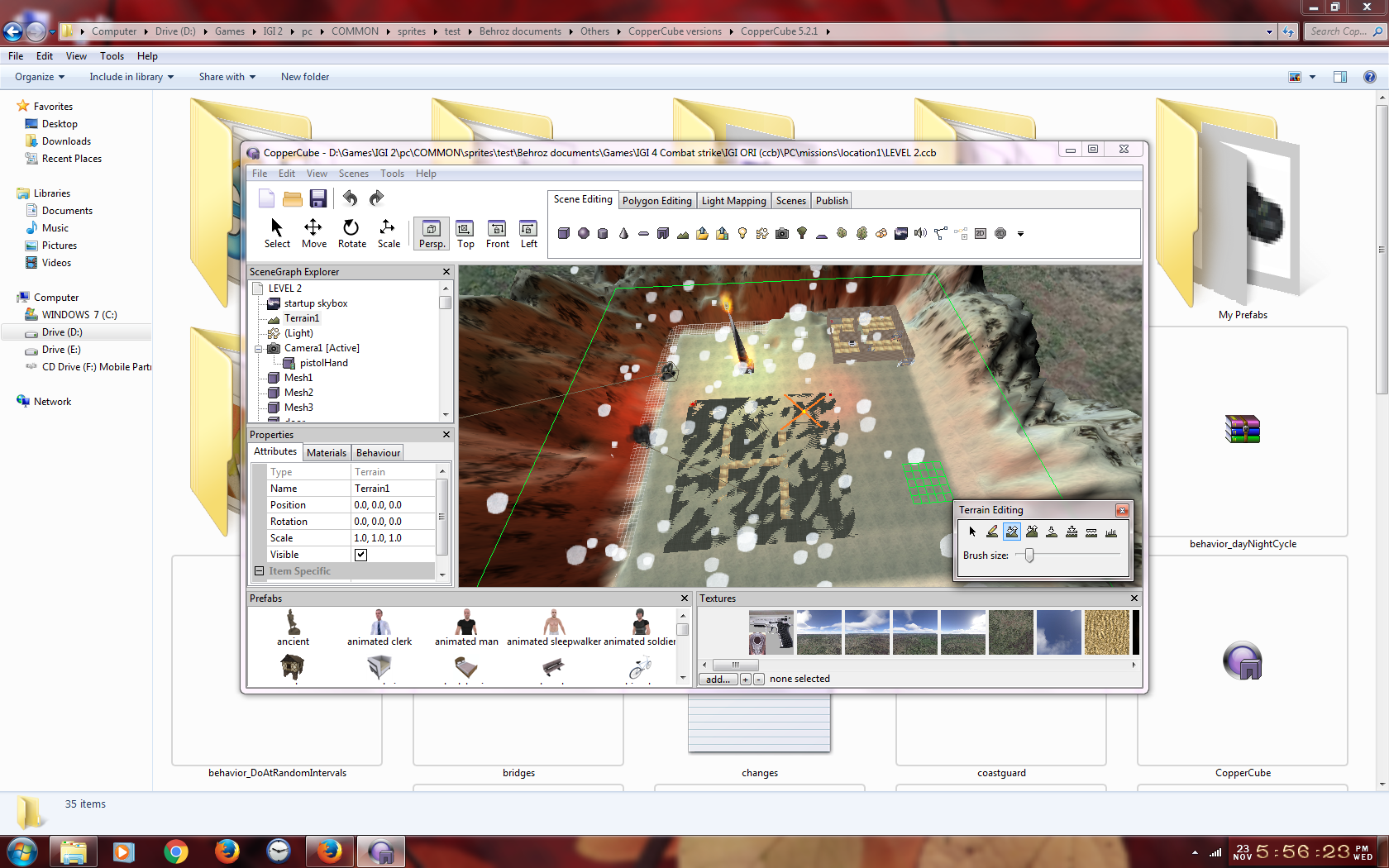Switch to the Left view

point(528,234)
